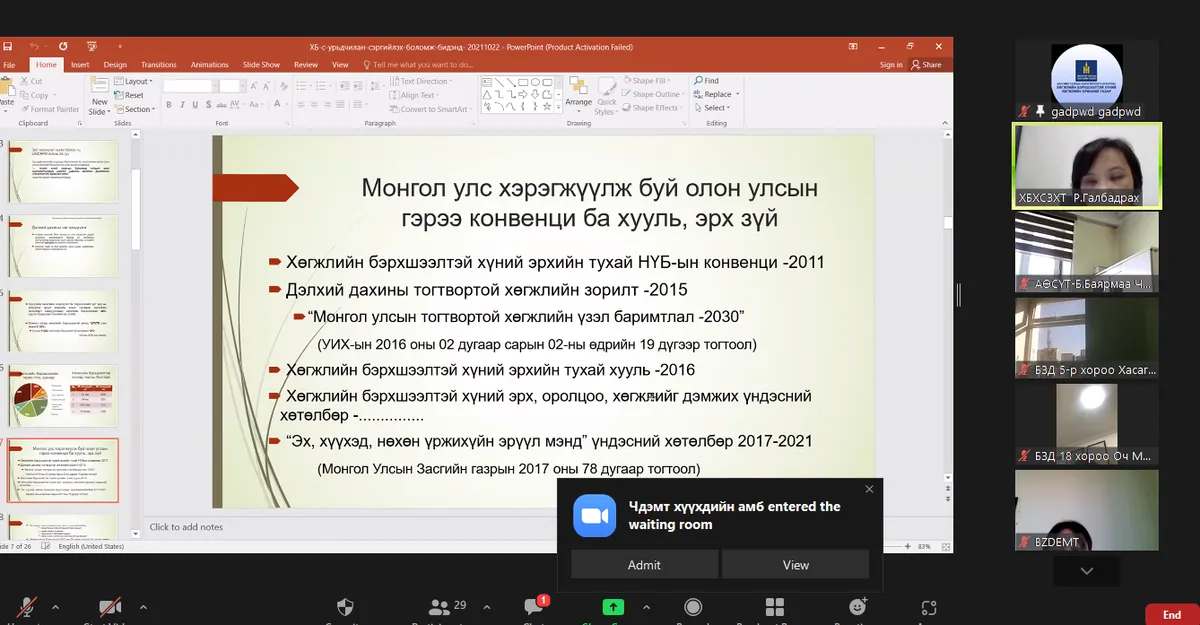Switch to Design ribbon tab
Screen dimensions: 1200x625
tap(115, 64)
